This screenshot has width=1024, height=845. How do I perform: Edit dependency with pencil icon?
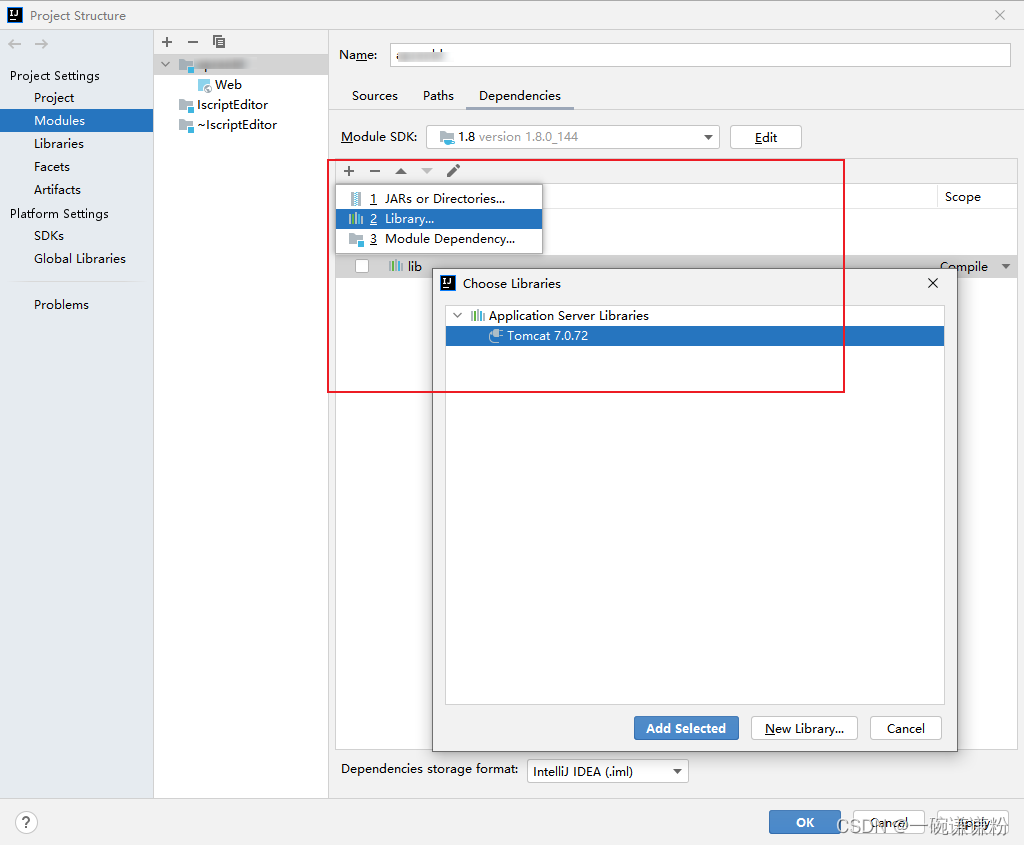click(453, 171)
